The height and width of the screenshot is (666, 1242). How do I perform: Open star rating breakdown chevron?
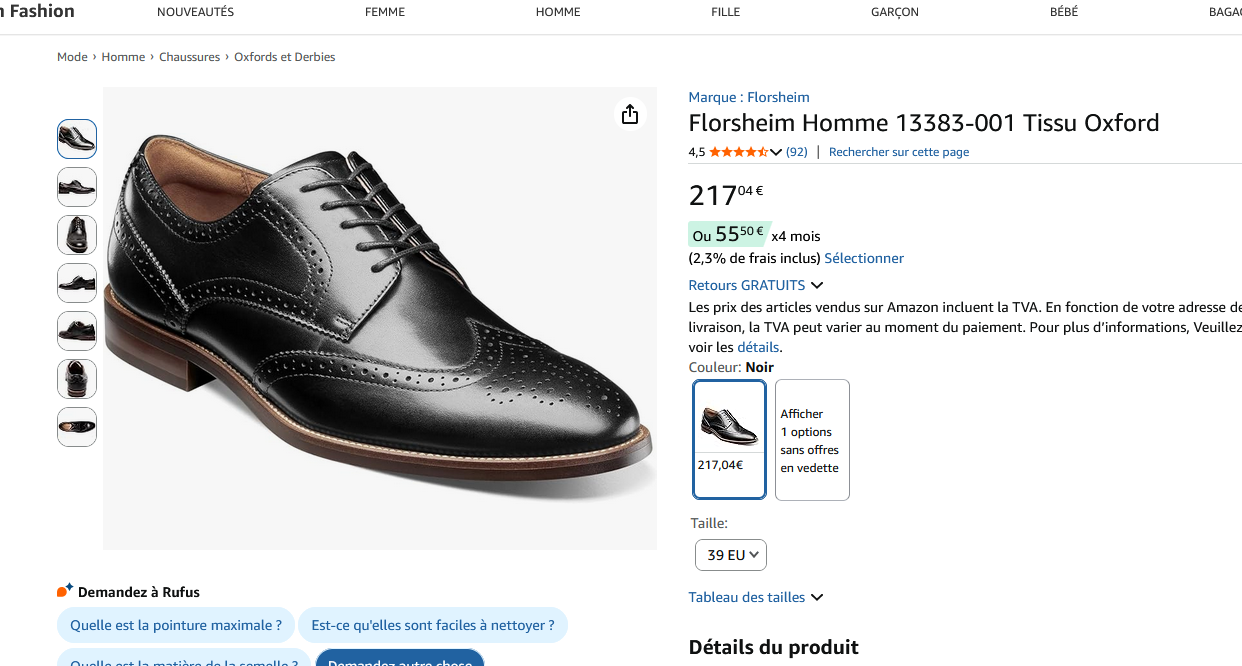point(776,152)
